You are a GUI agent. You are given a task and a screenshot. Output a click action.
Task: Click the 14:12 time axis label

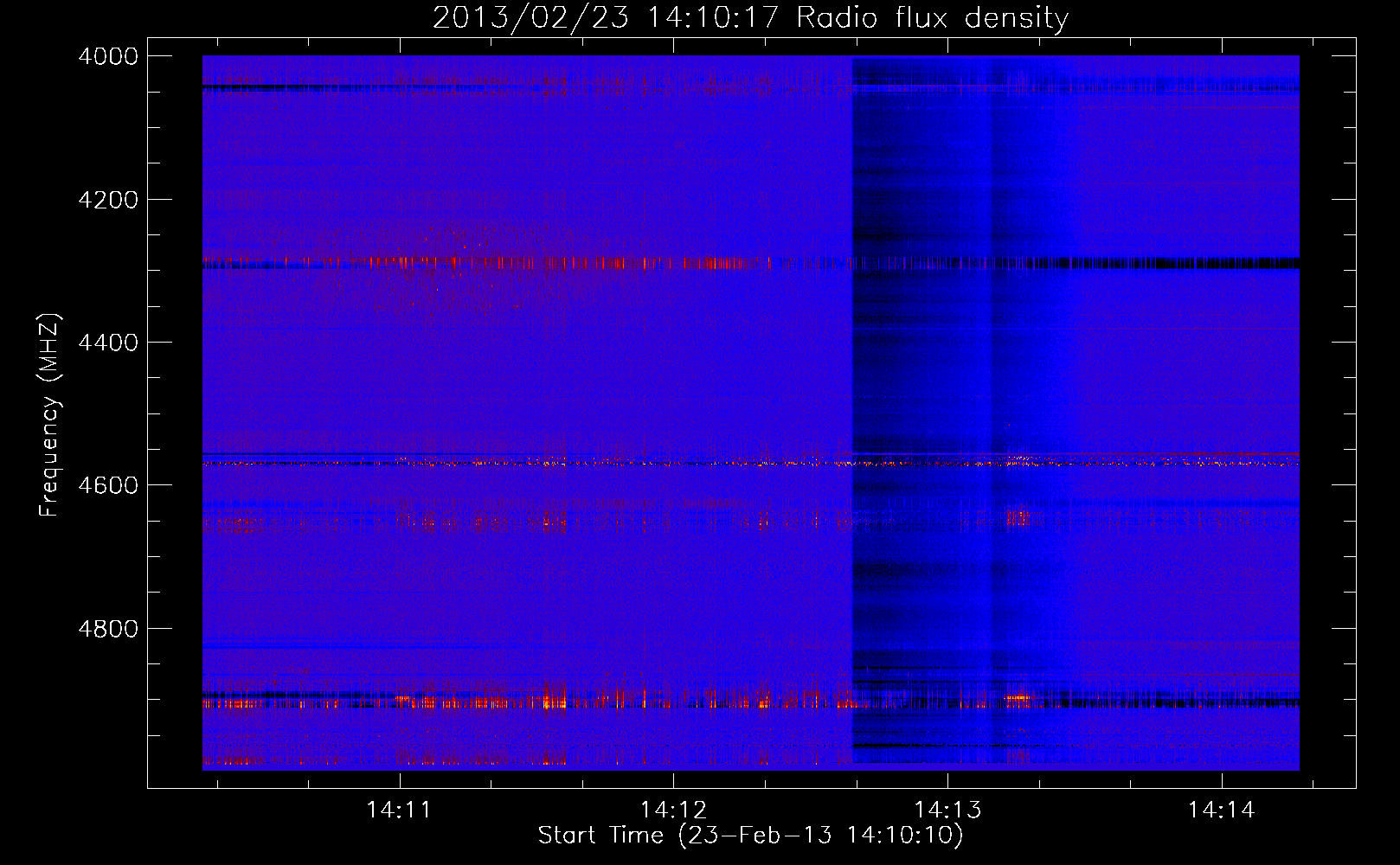coord(673,811)
